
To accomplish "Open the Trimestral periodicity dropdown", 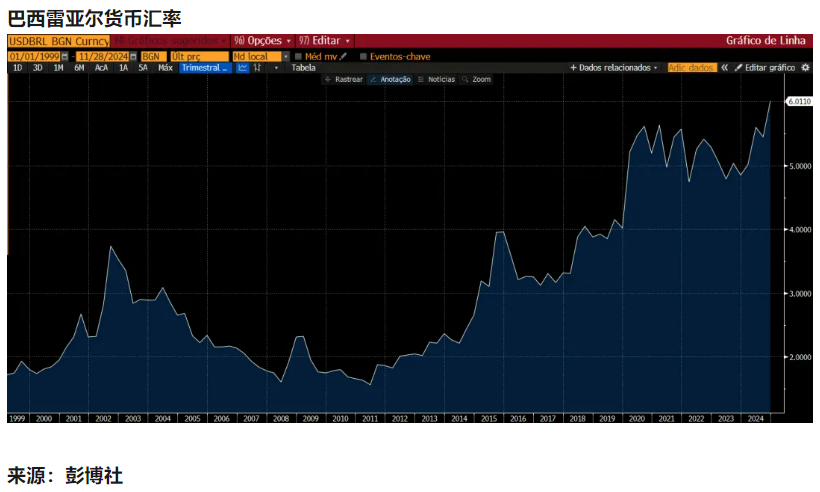I will pyautogui.click(x=206, y=68).
